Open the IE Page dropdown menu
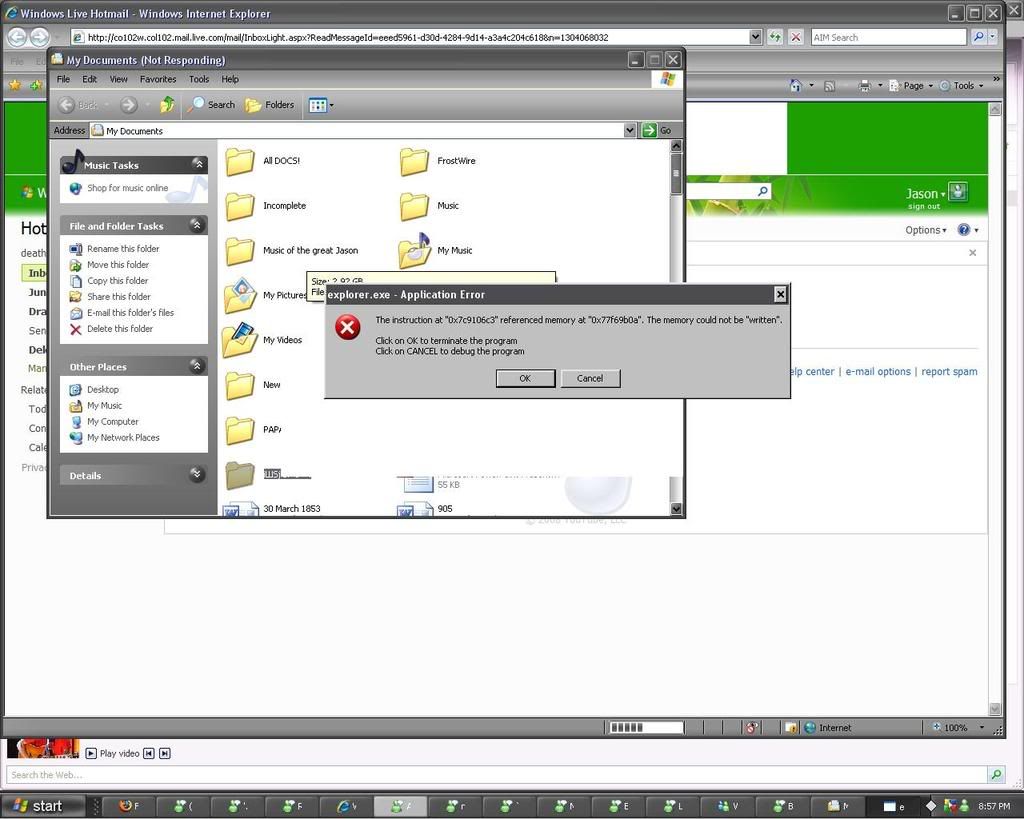This screenshot has height=819, width=1024. (912, 86)
